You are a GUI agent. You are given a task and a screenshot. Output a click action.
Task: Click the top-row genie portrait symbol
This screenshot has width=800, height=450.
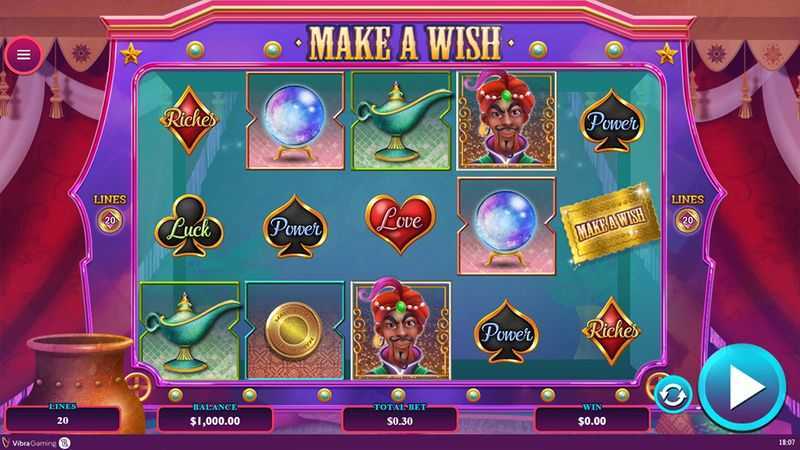point(506,120)
